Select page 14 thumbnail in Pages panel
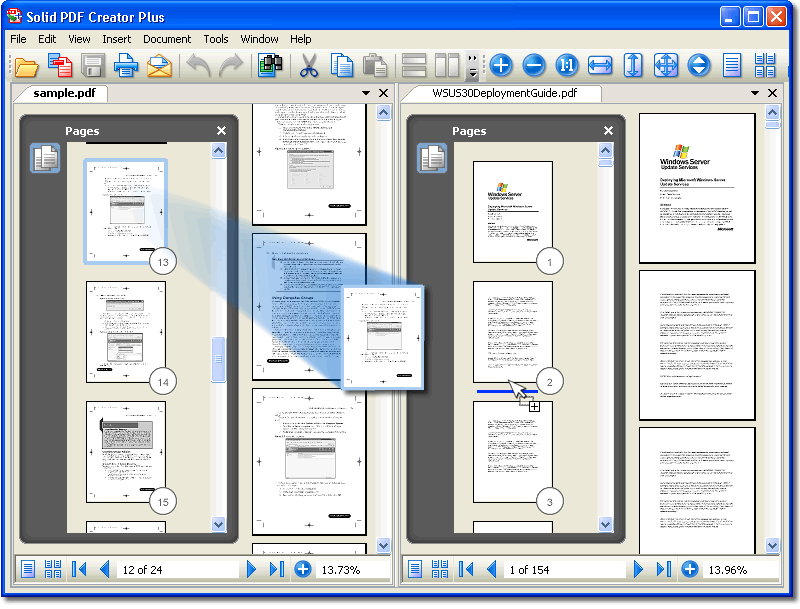The height and width of the screenshot is (609, 800). click(x=125, y=332)
